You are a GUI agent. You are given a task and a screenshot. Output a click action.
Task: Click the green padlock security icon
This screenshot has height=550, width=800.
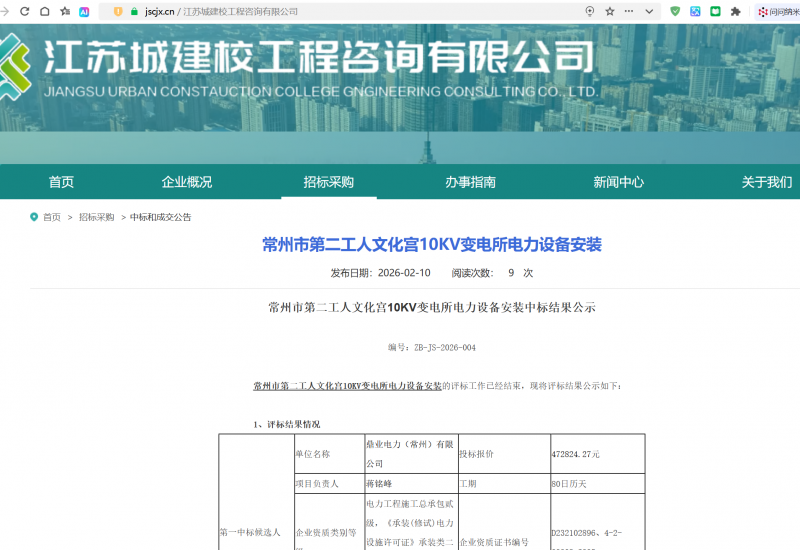coord(133,11)
